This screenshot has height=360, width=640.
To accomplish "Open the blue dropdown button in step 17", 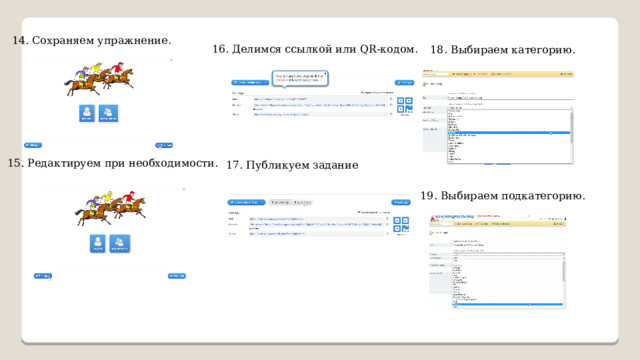I will click(x=247, y=202).
